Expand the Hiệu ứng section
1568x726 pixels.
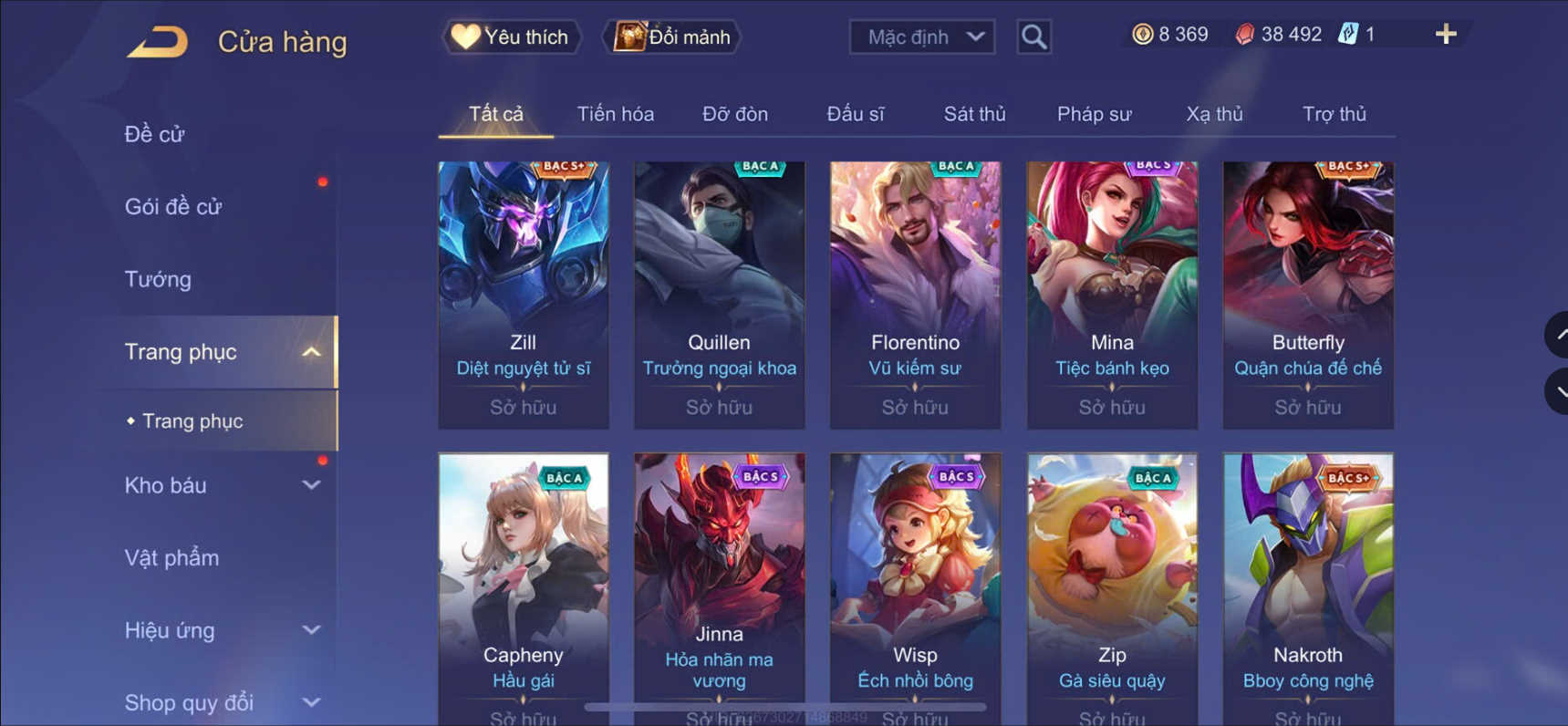pyautogui.click(x=311, y=630)
